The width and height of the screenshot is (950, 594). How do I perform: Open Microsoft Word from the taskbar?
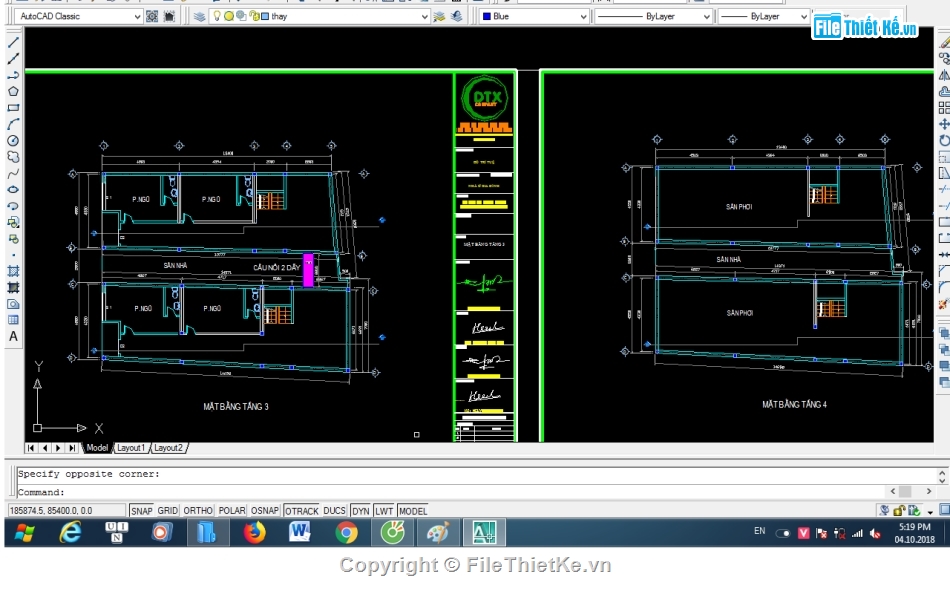click(300, 533)
